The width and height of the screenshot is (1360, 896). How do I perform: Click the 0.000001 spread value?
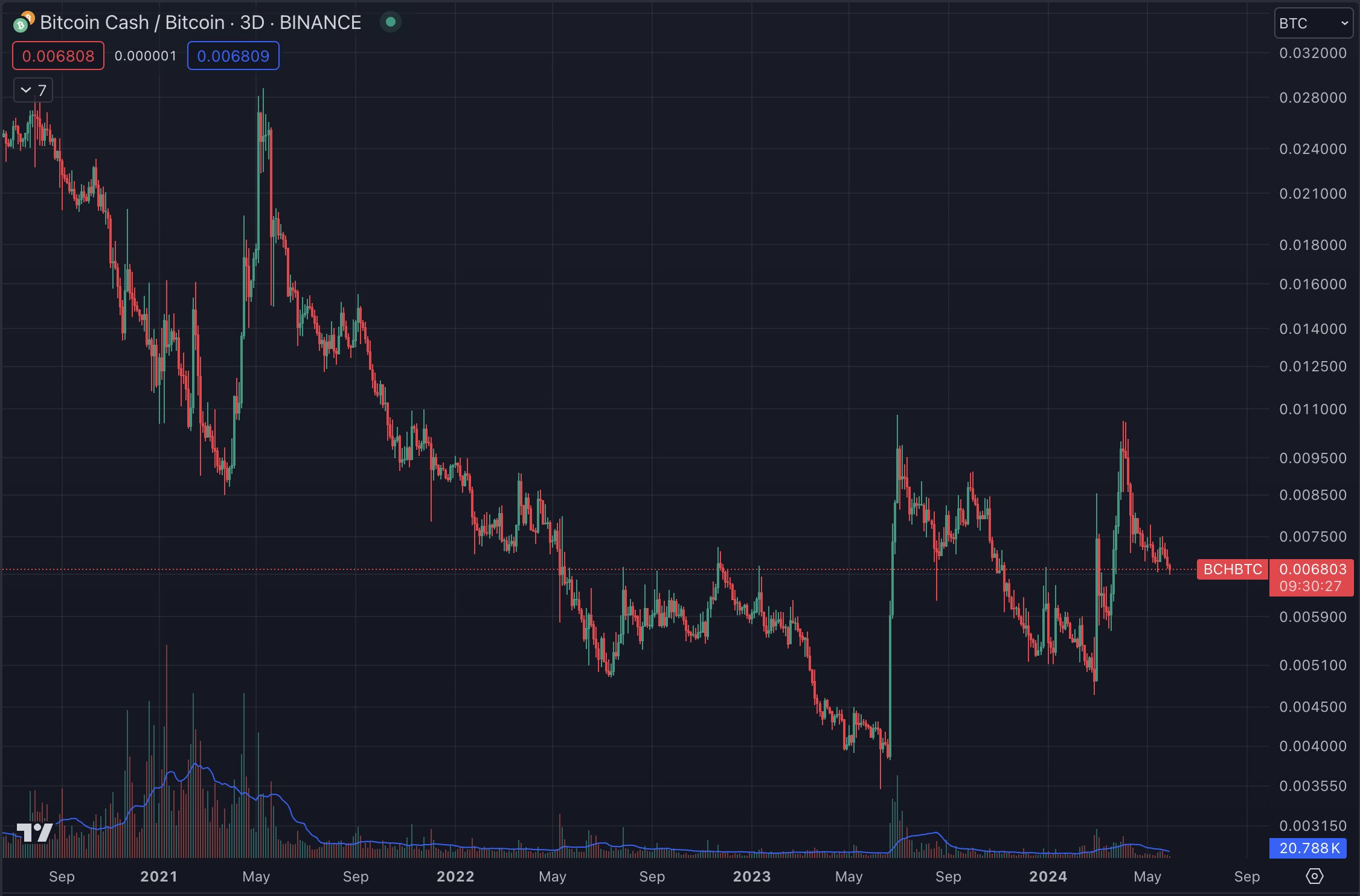[x=146, y=56]
